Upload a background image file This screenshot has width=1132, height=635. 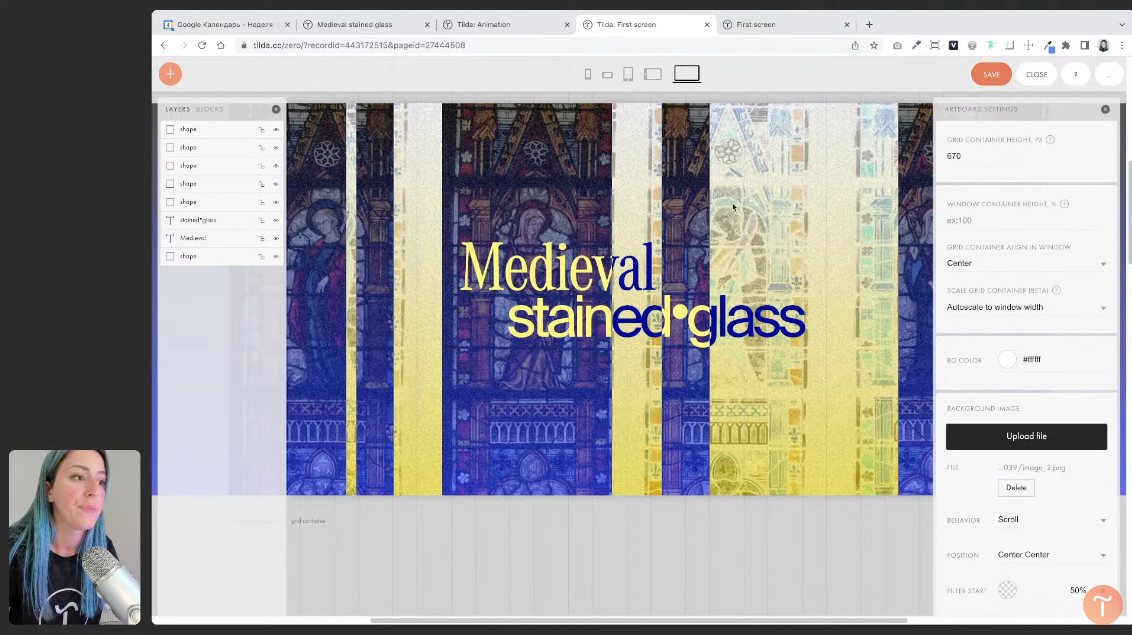[1026, 437]
